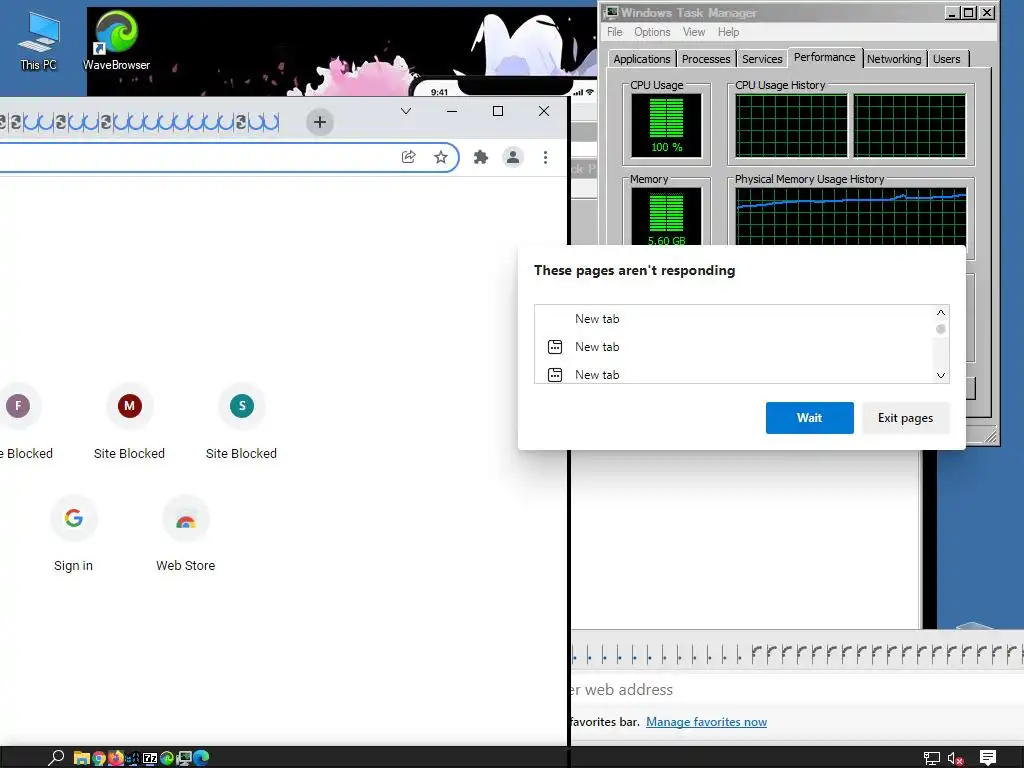
Task: Click the Exit pages button
Action: (905, 418)
